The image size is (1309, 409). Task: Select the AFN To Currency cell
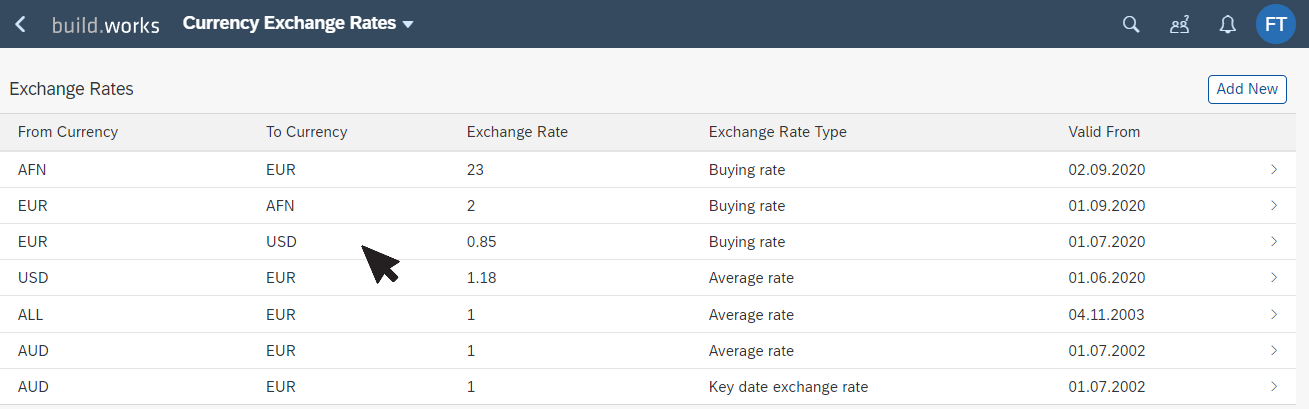(x=280, y=206)
